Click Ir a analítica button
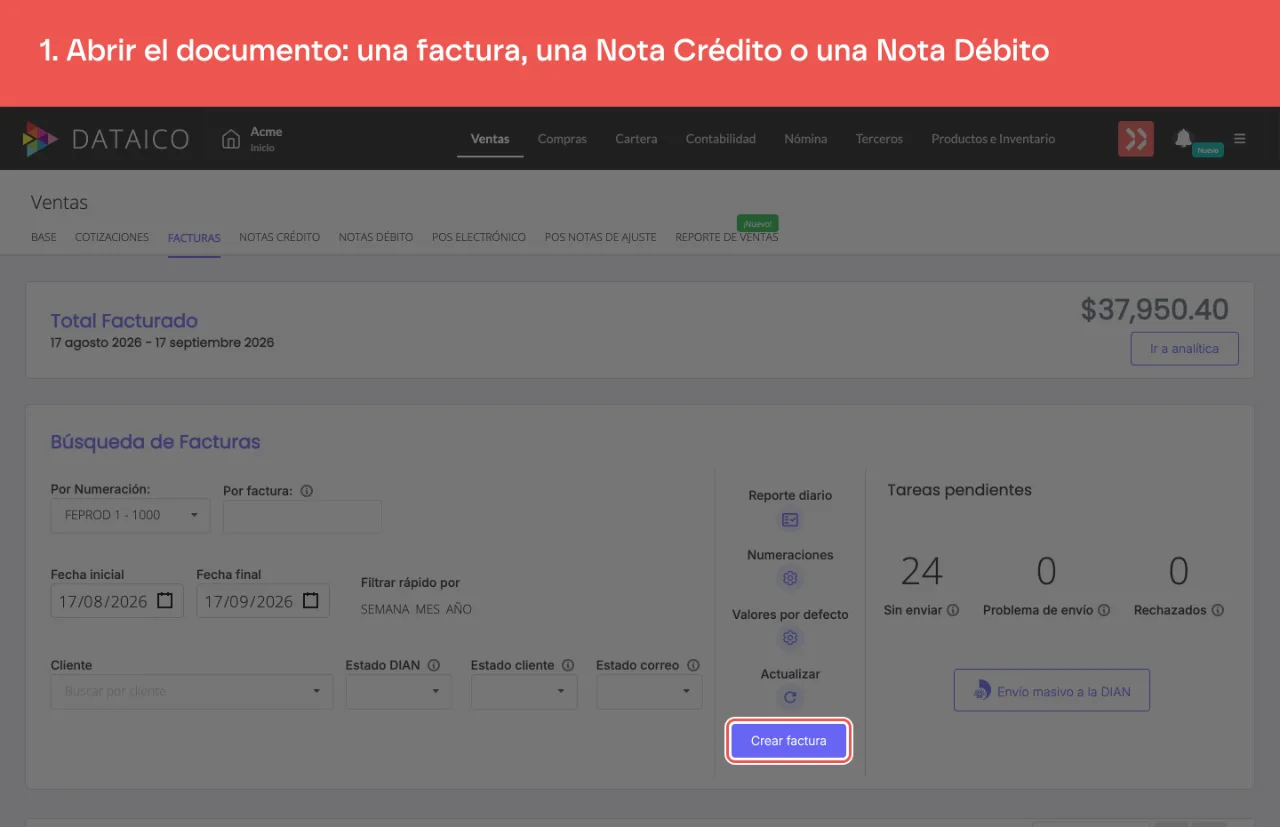The image size is (1280, 827). coord(1185,349)
